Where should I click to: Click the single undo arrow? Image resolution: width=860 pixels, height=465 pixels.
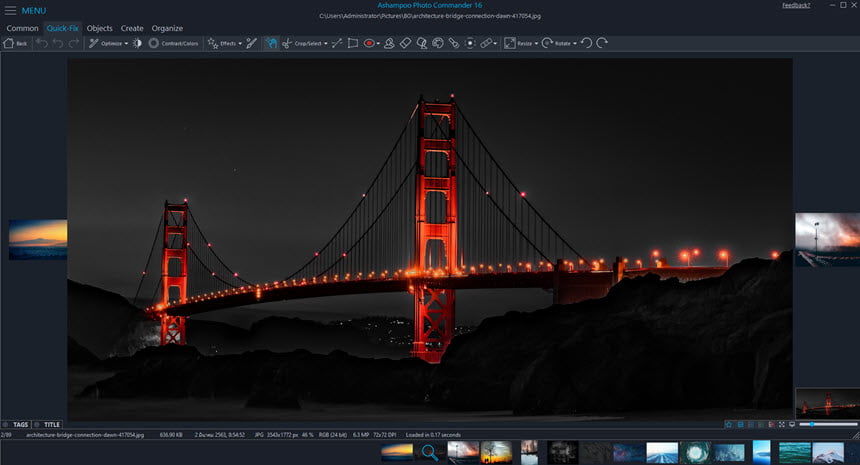[x=58, y=43]
